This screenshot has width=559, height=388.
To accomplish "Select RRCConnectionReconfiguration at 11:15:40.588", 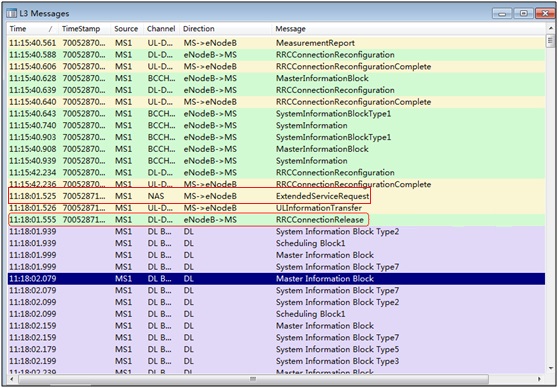I will 276,55.
